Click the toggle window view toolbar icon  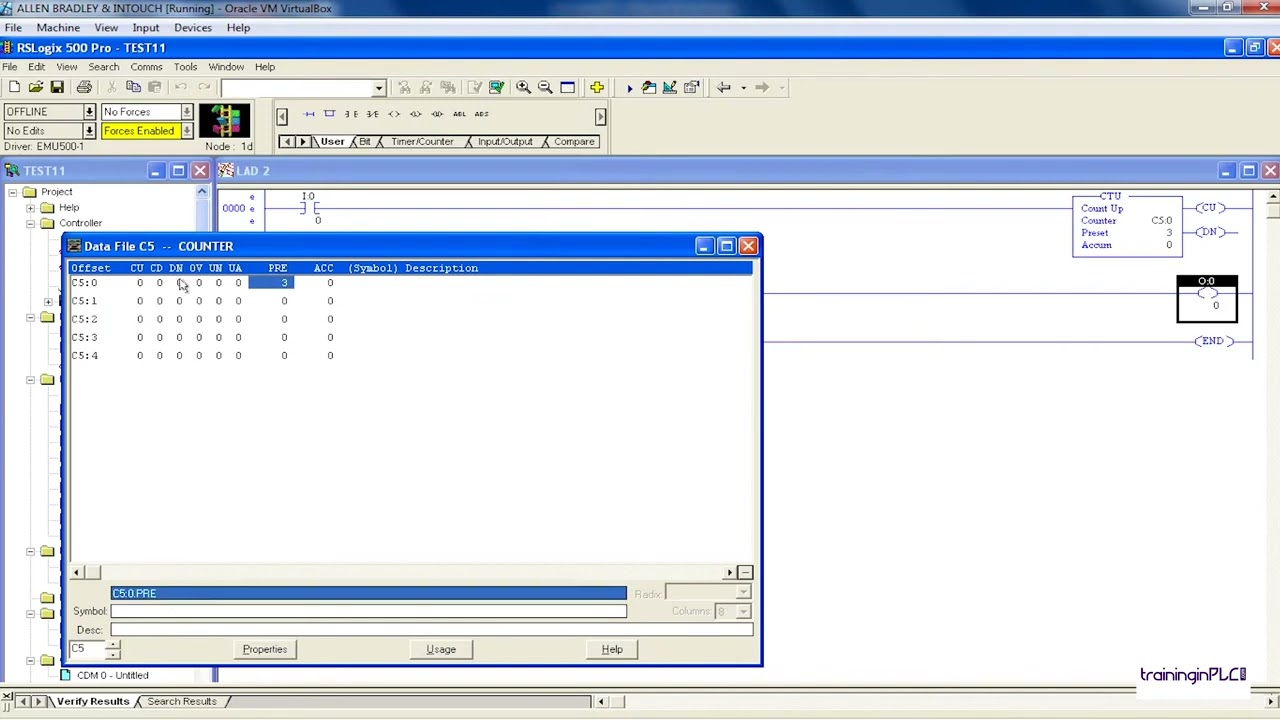[x=567, y=88]
